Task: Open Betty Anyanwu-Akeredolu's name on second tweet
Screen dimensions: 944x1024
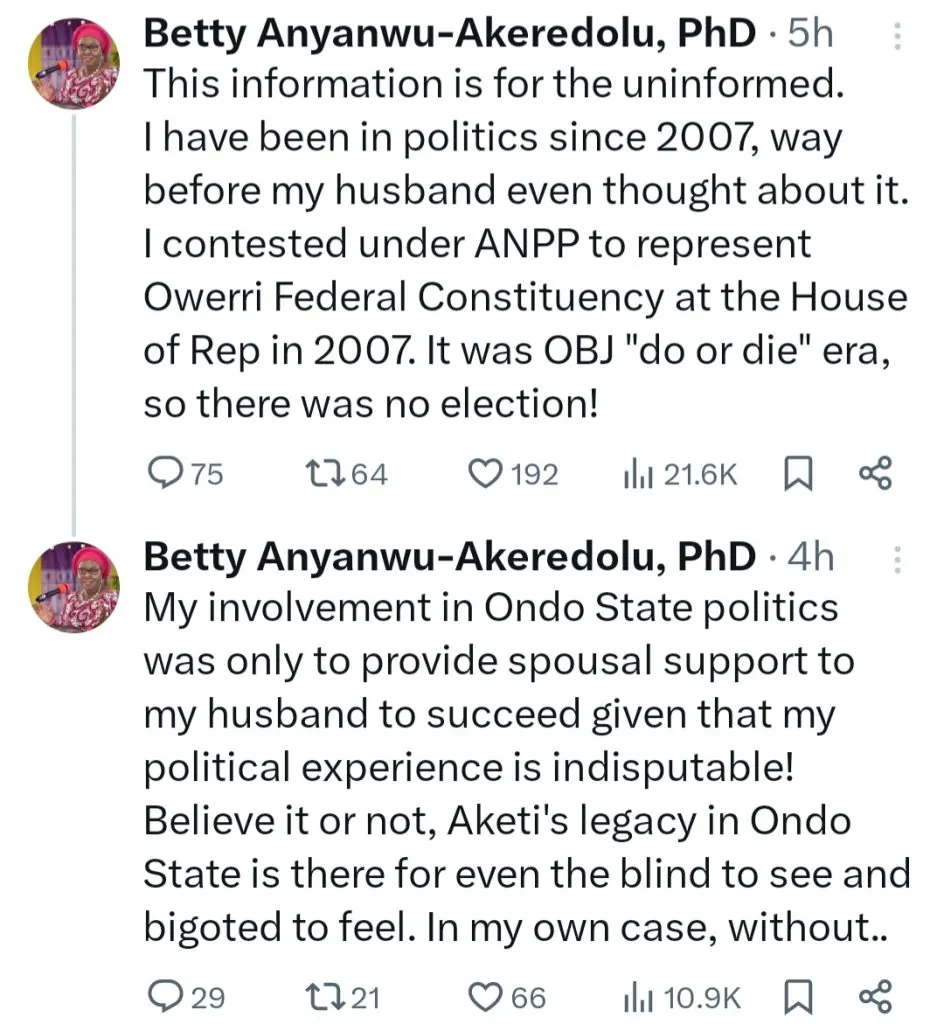Action: pos(450,556)
